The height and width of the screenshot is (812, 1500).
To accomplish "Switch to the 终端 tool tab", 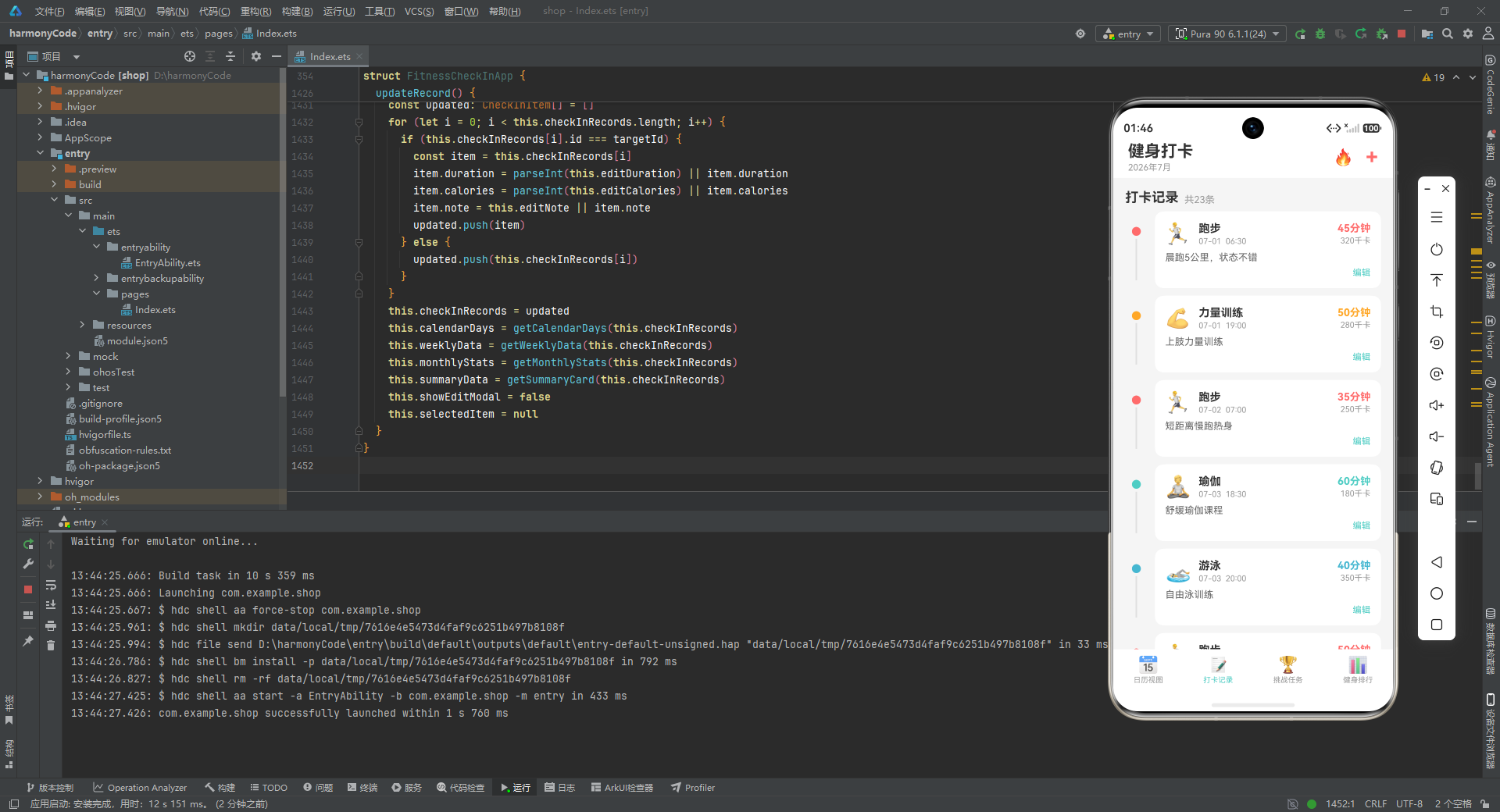I will click(x=362, y=788).
